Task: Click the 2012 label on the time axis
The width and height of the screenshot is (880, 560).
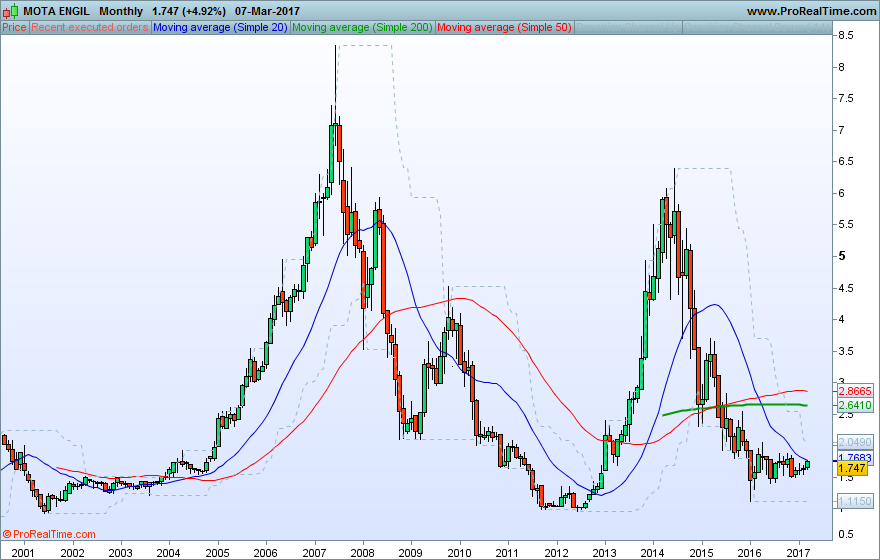Action: click(x=557, y=553)
